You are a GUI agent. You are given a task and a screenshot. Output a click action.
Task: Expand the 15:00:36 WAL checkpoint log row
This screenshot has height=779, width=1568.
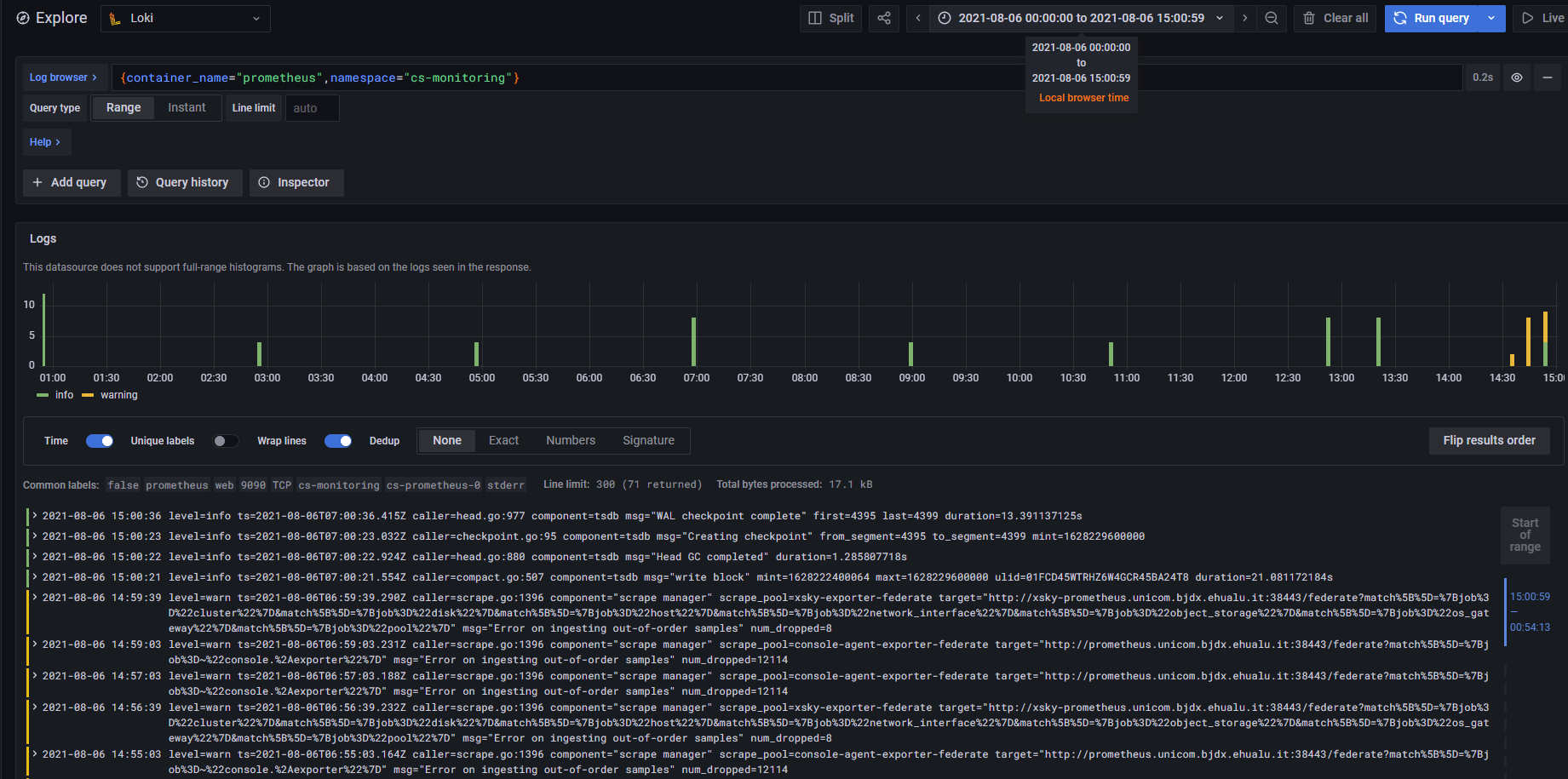pyautogui.click(x=35, y=516)
